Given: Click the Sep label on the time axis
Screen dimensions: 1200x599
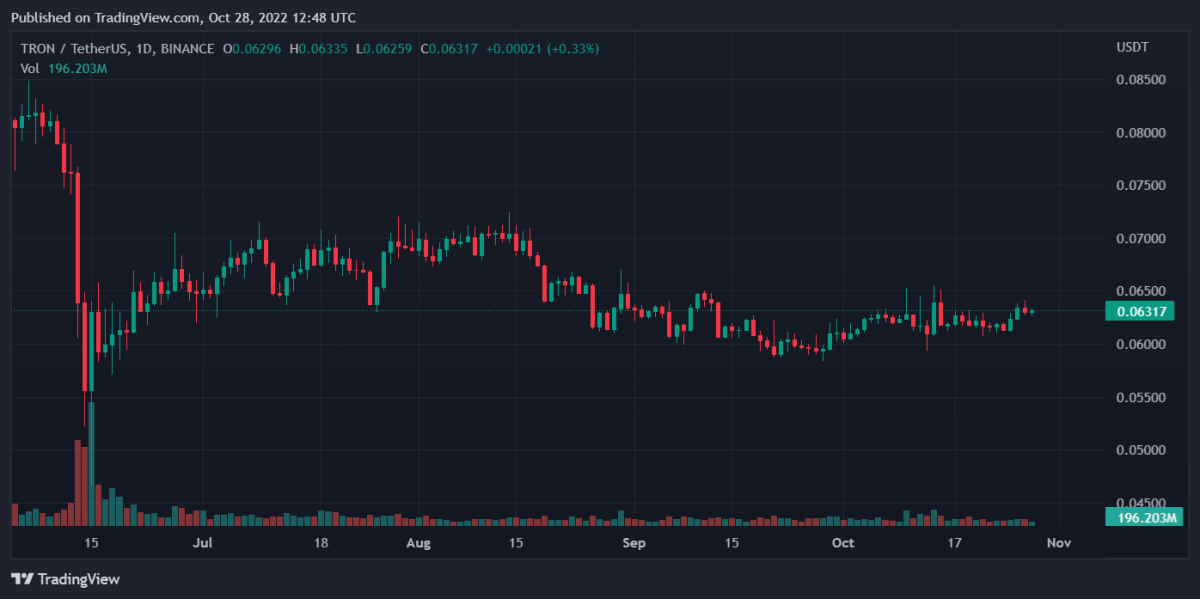Looking at the screenshot, I should [633, 543].
